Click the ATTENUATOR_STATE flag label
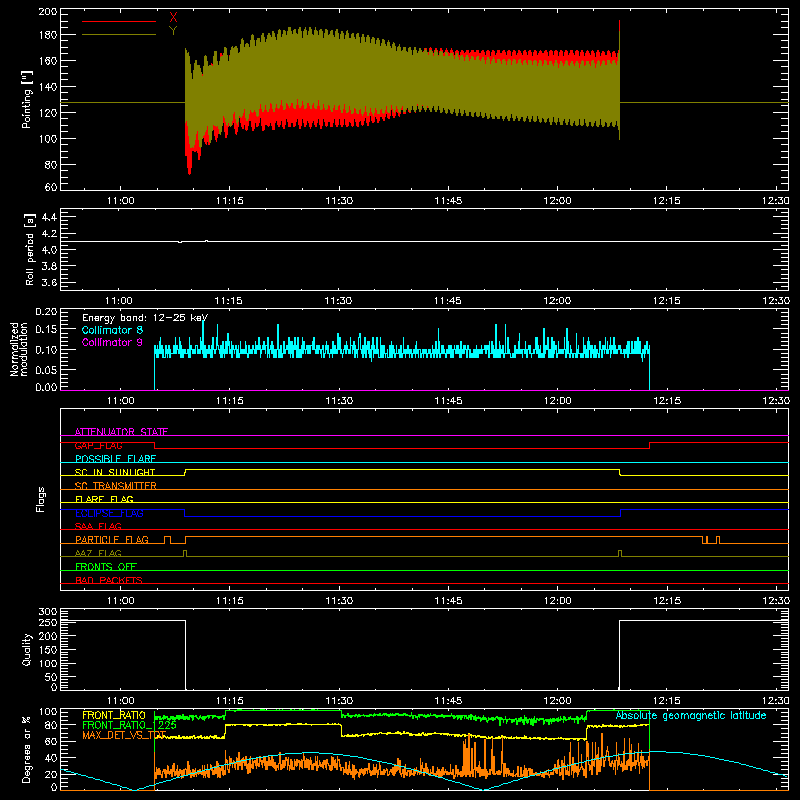The height and width of the screenshot is (800, 800). pyautogui.click(x=121, y=432)
